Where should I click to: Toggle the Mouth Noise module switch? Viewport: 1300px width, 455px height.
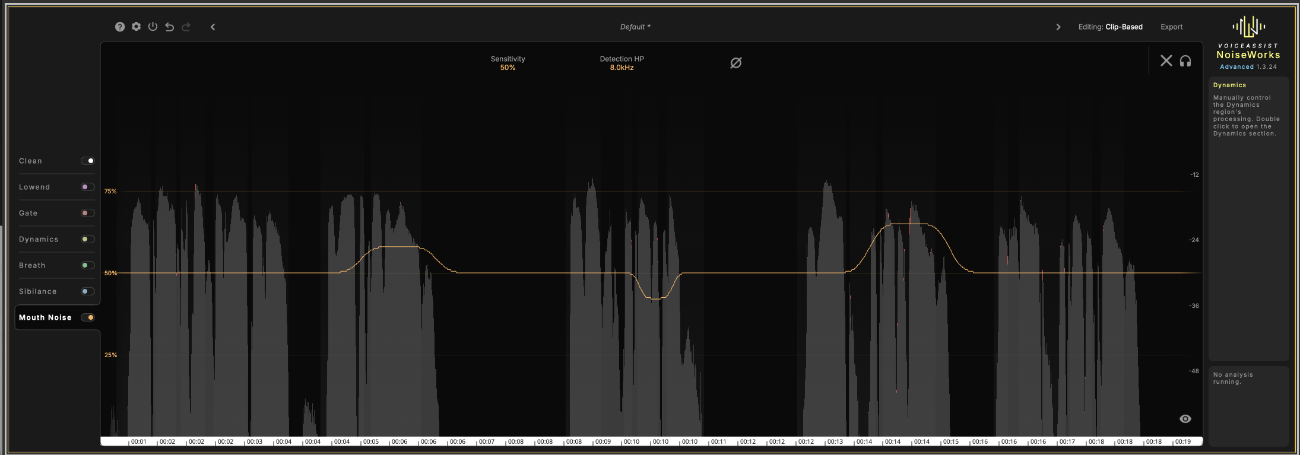point(88,317)
